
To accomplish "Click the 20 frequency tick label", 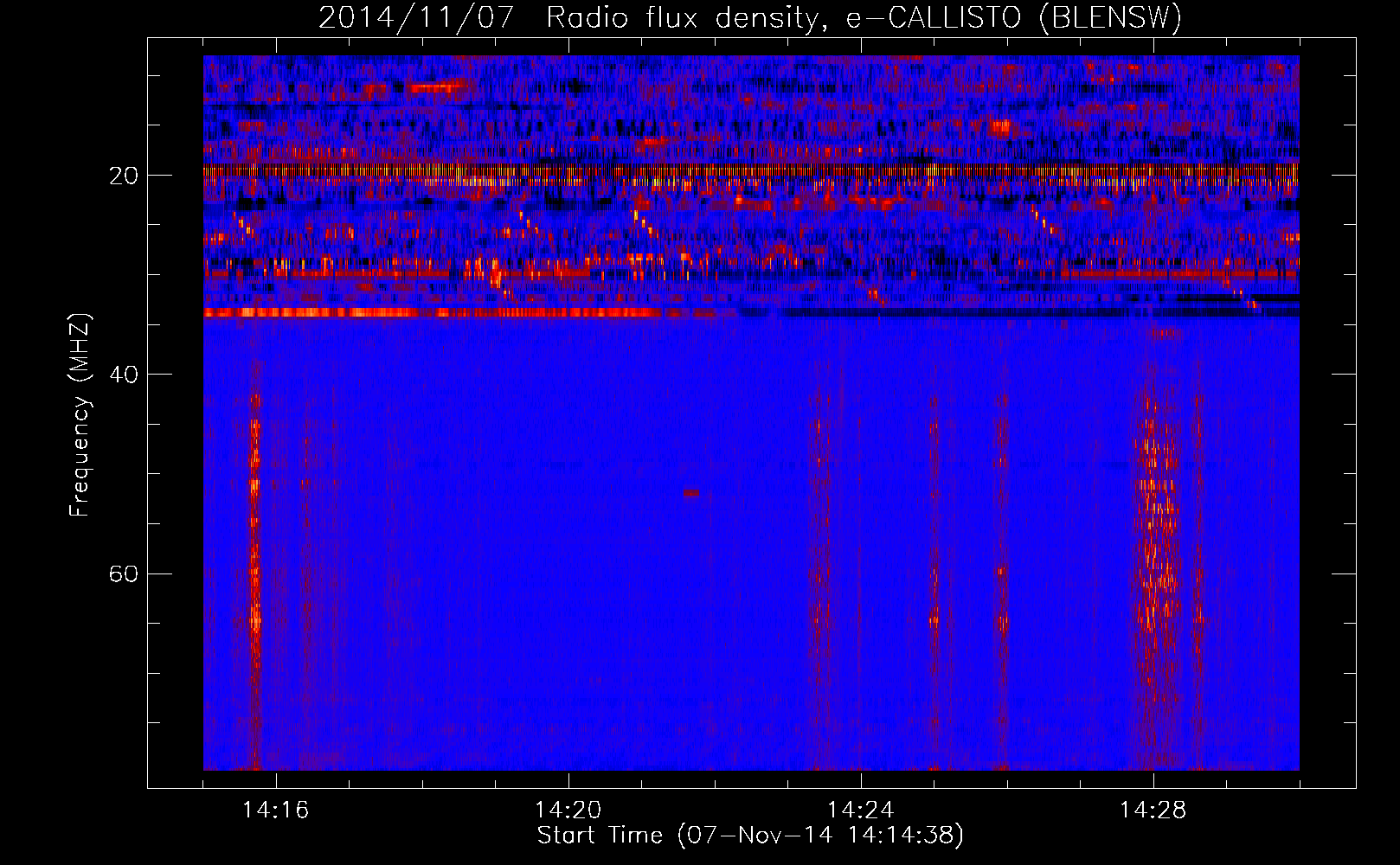I will (x=125, y=176).
